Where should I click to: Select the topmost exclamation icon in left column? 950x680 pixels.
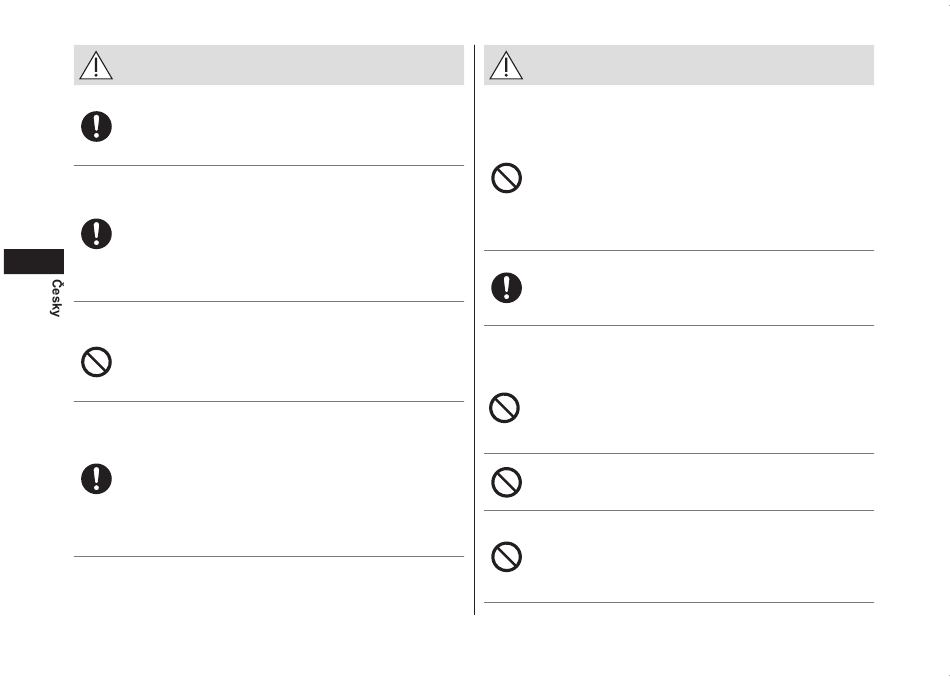click(96, 127)
